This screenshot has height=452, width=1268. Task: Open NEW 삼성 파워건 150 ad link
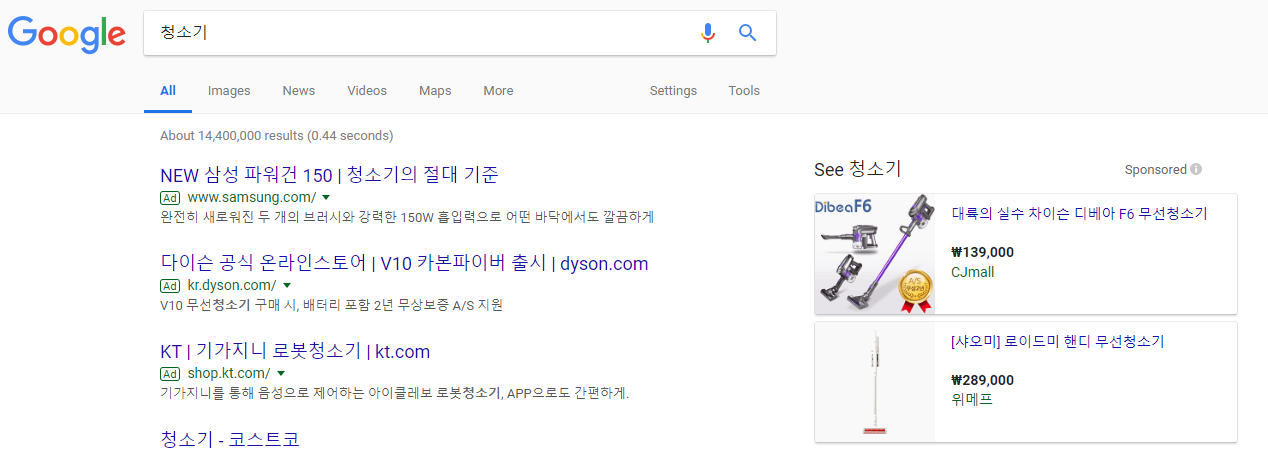[x=329, y=175]
